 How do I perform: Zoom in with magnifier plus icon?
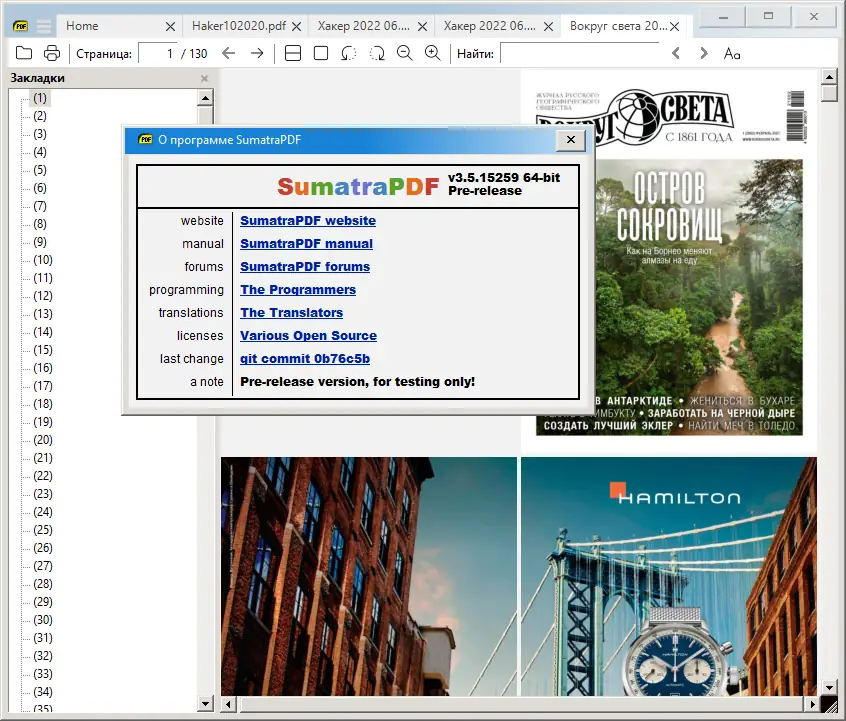[433, 53]
